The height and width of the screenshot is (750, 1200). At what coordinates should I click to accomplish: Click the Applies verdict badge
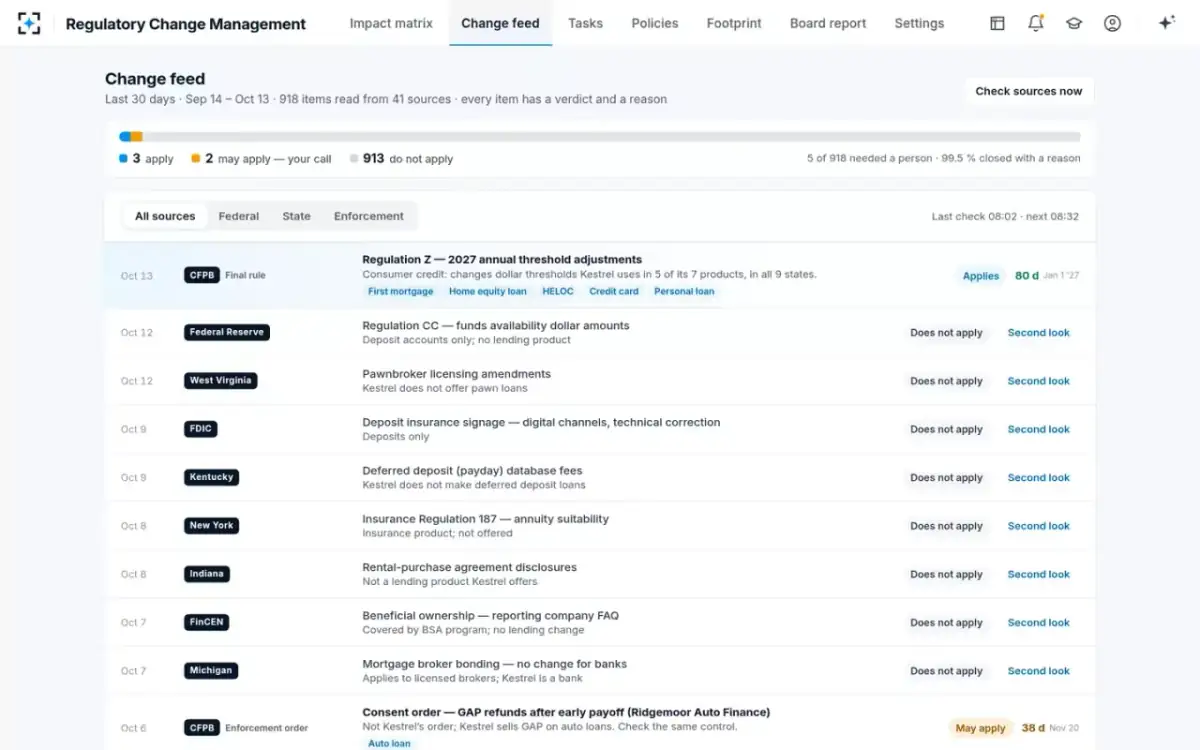pos(981,276)
